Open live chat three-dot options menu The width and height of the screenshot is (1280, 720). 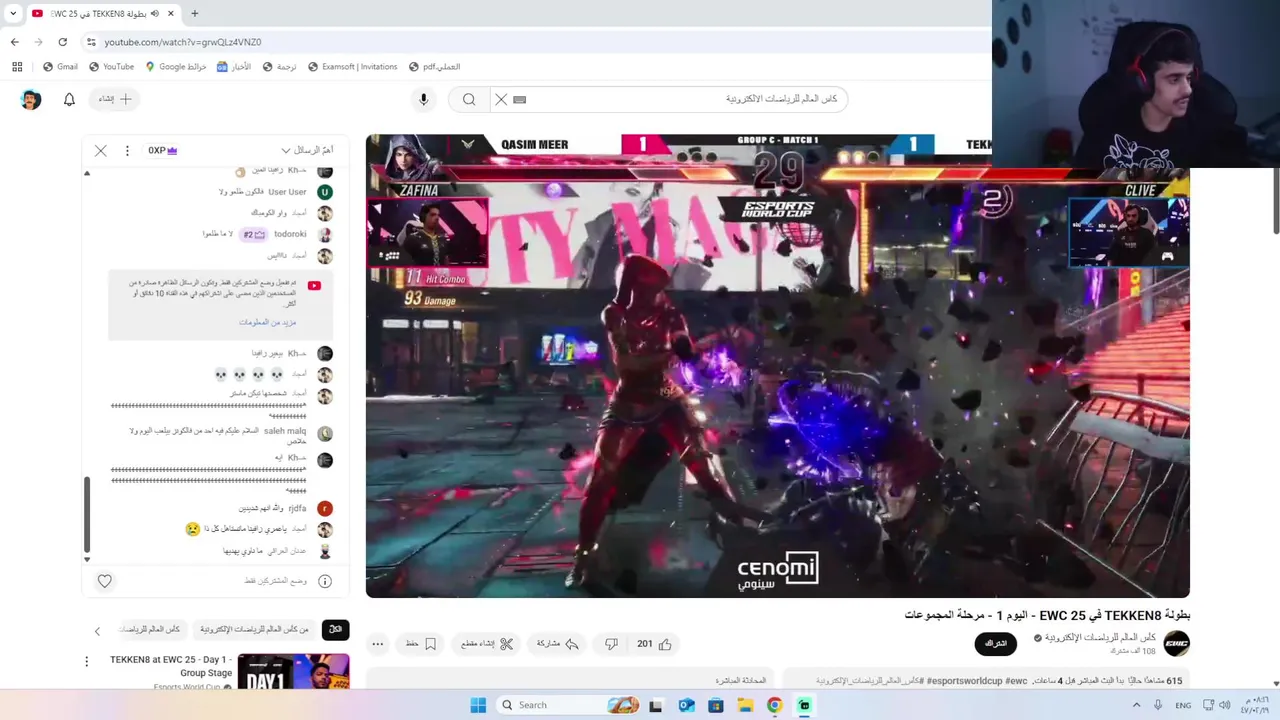(x=127, y=150)
